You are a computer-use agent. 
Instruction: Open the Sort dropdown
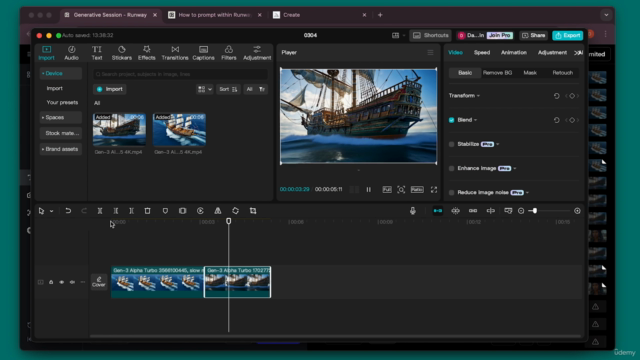coord(228,89)
